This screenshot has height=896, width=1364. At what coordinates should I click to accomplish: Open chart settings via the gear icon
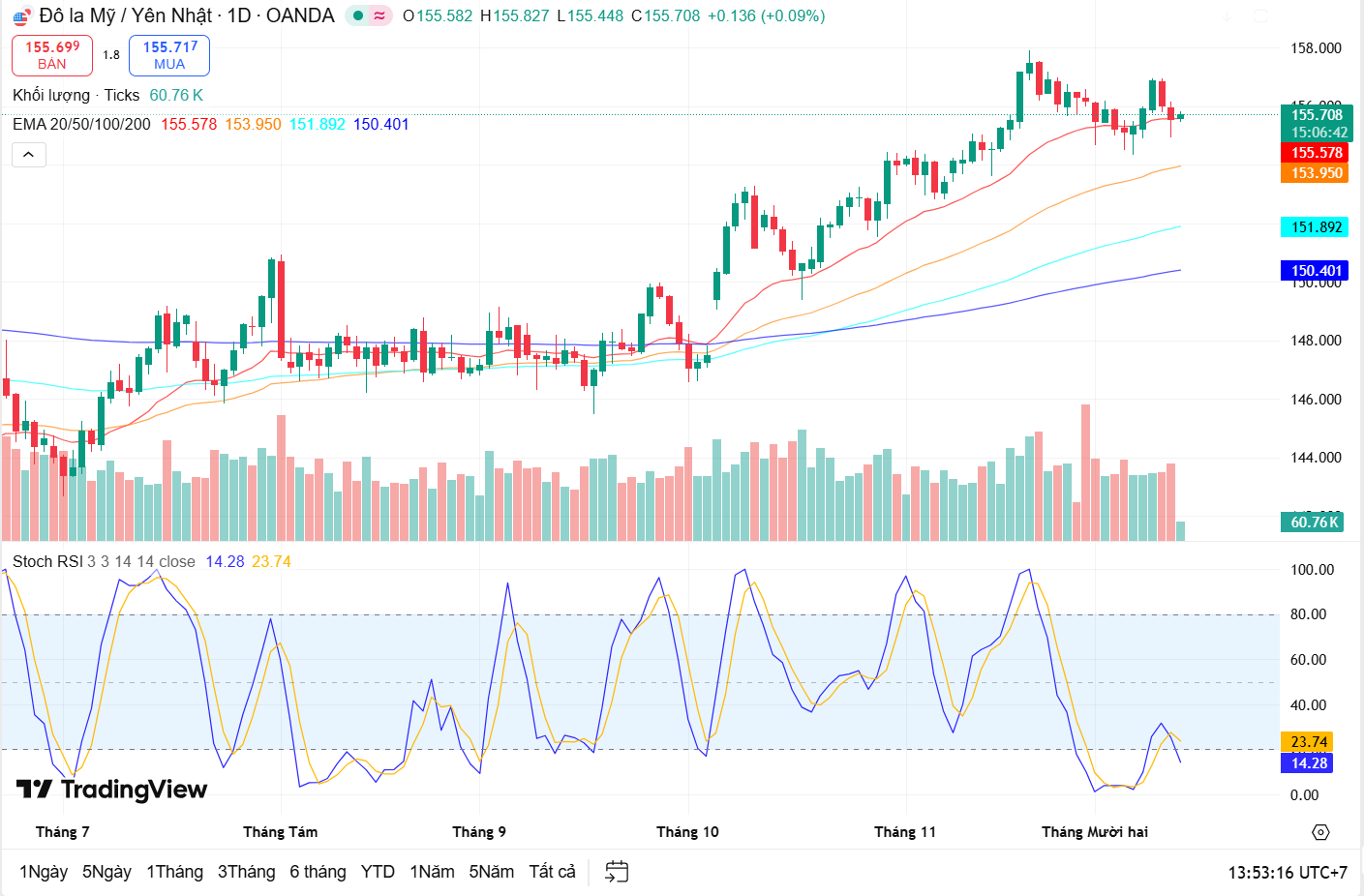[x=1321, y=831]
